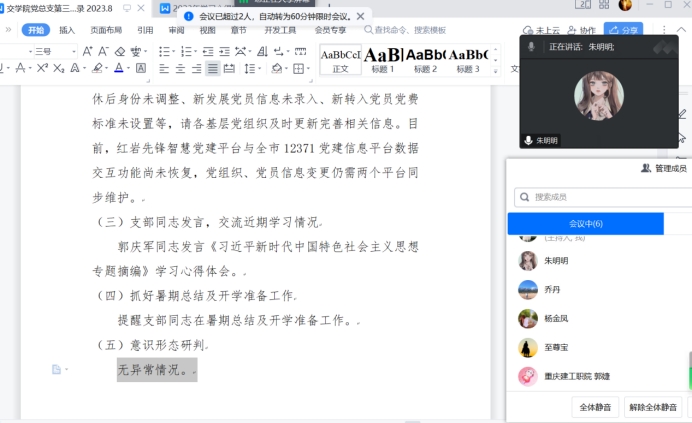Click the center alignment icon

(x=181, y=69)
